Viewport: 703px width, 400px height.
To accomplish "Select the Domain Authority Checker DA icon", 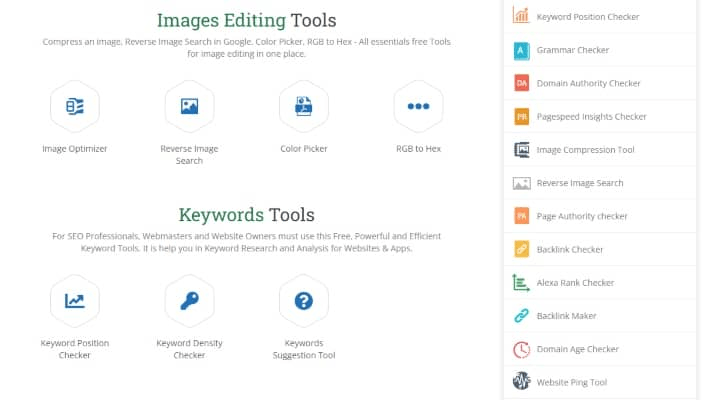I will pyautogui.click(x=521, y=83).
